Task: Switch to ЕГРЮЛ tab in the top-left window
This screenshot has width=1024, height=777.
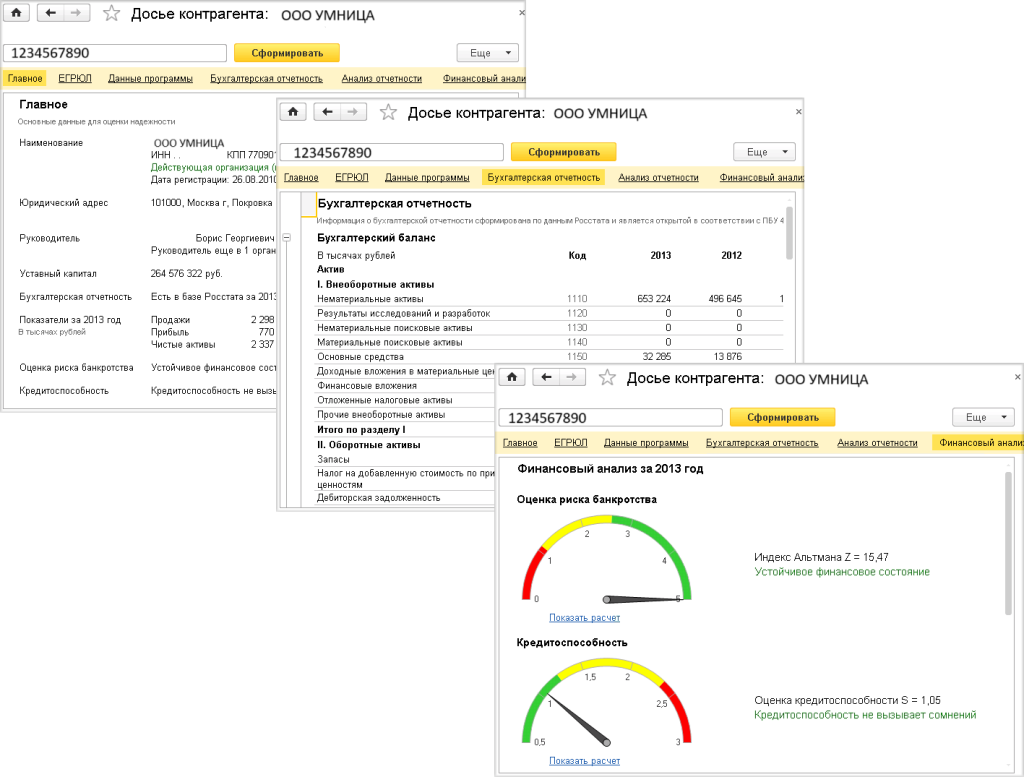Action: 74,78
